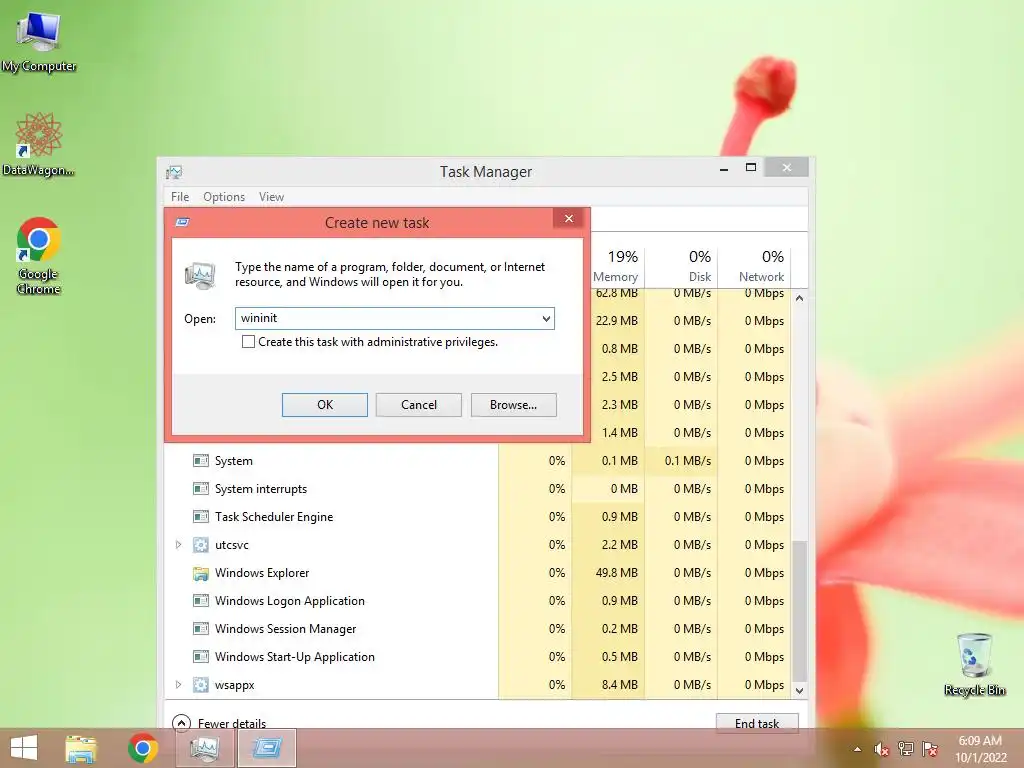Viewport: 1024px width, 768px height.
Task: Select the wsappx process name
Action: point(234,685)
